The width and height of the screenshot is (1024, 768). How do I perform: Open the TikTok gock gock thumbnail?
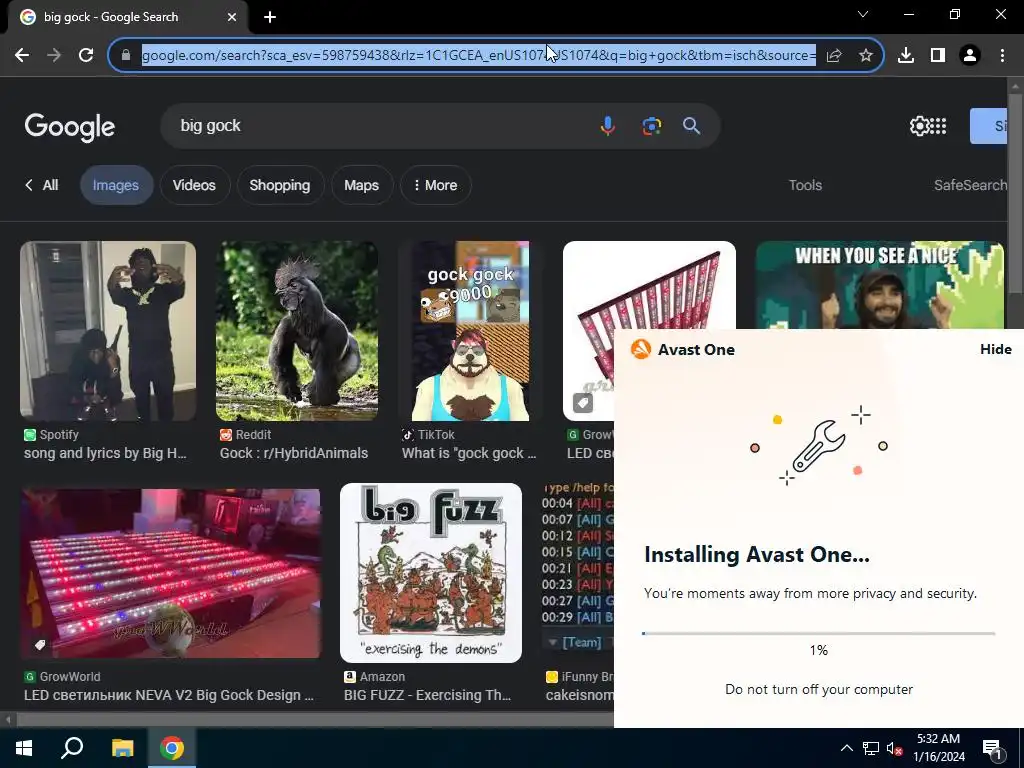(x=470, y=331)
